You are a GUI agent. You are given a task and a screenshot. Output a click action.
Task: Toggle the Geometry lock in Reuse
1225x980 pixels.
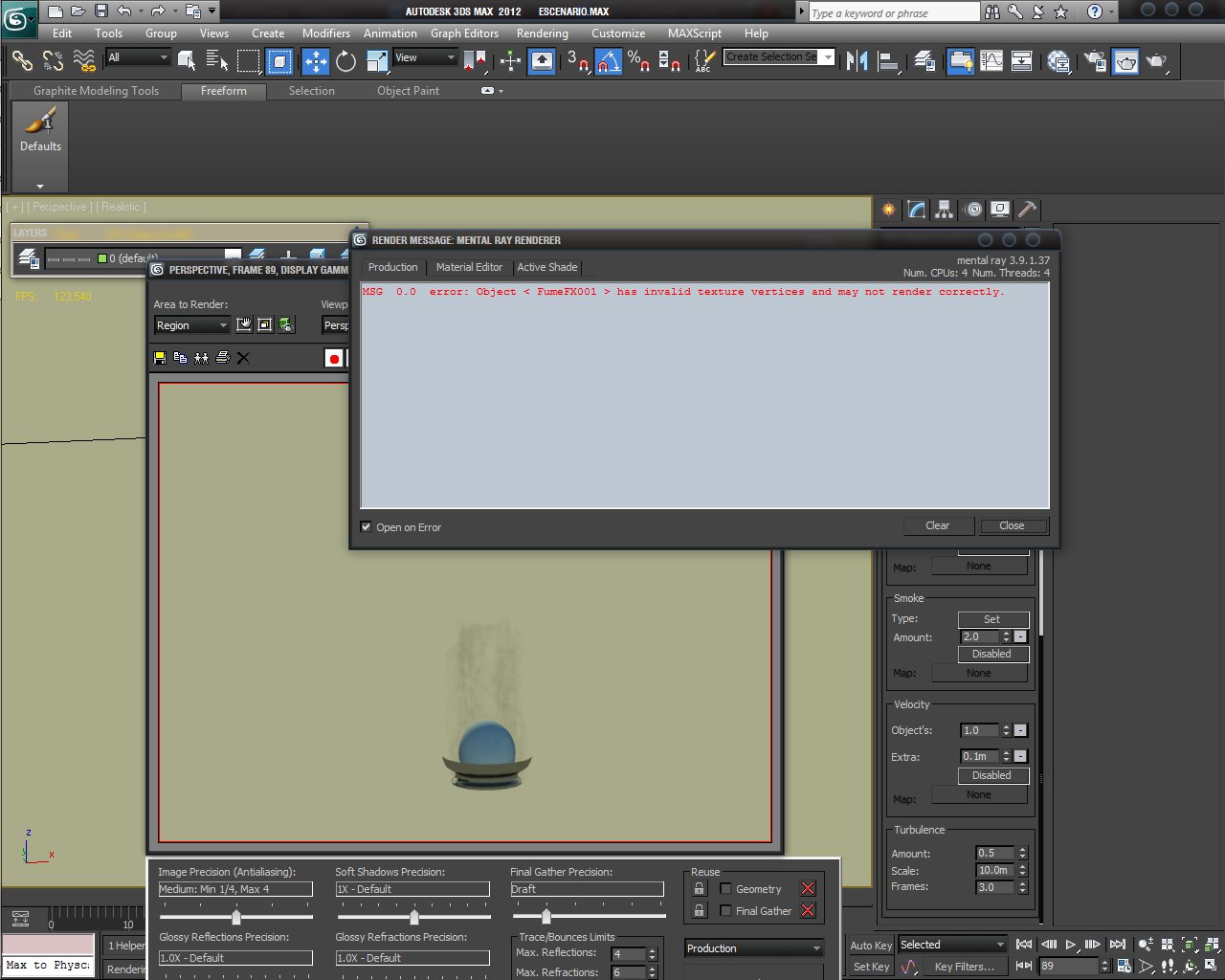click(700, 889)
